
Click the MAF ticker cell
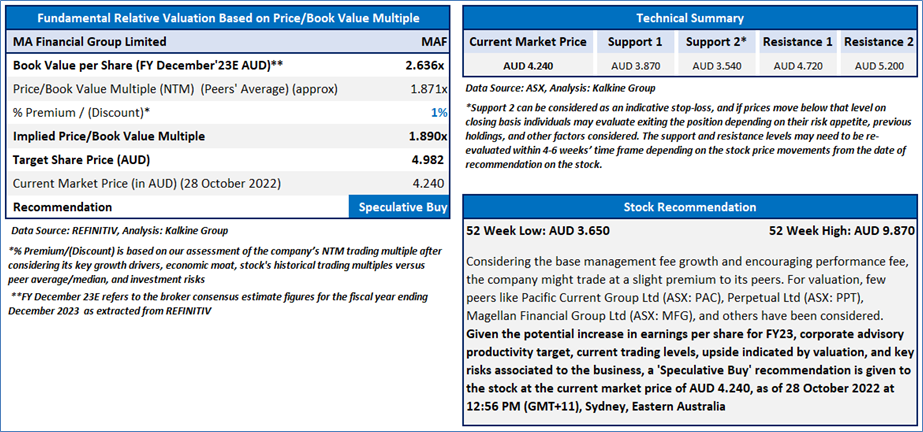(434, 42)
